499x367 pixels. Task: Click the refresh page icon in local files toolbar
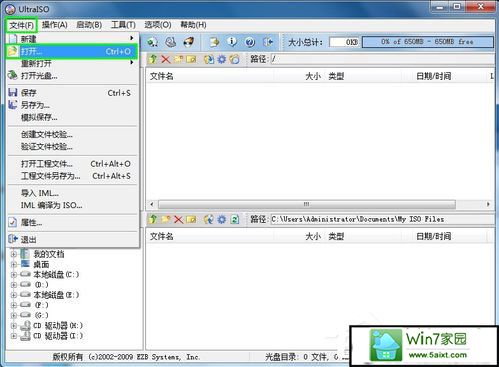235,219
